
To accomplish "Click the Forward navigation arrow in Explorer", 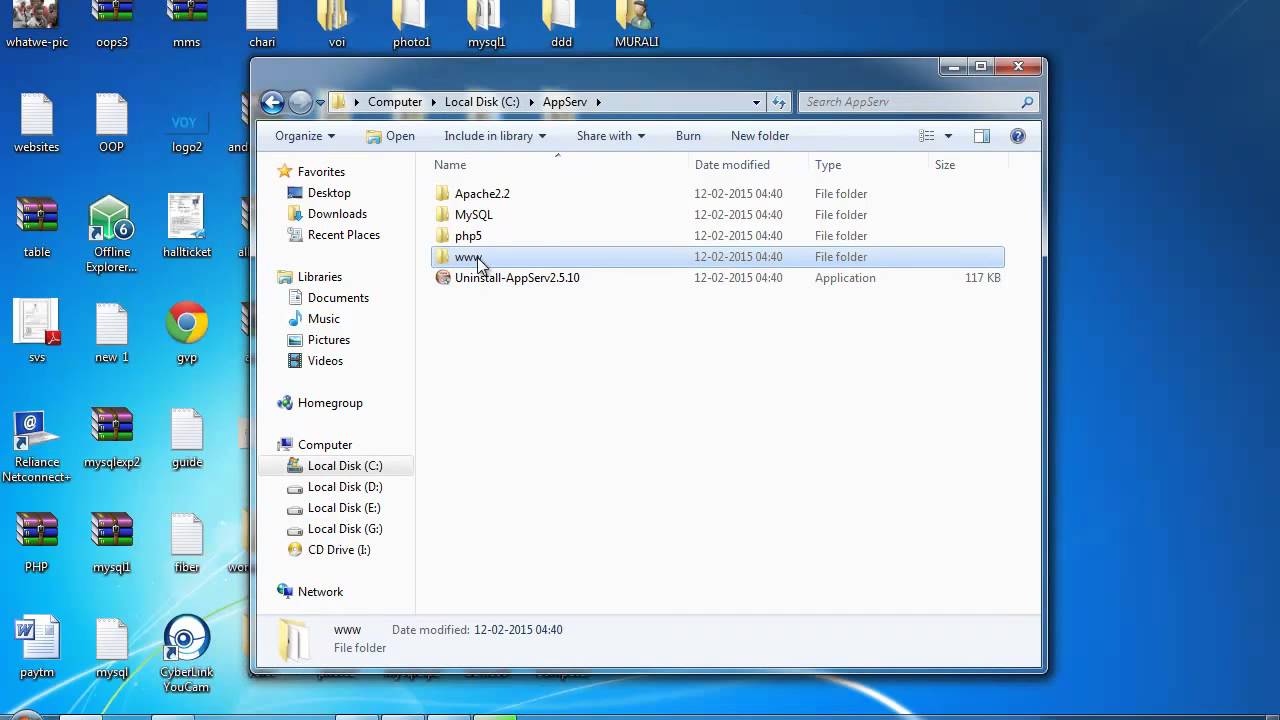I will tap(300, 102).
